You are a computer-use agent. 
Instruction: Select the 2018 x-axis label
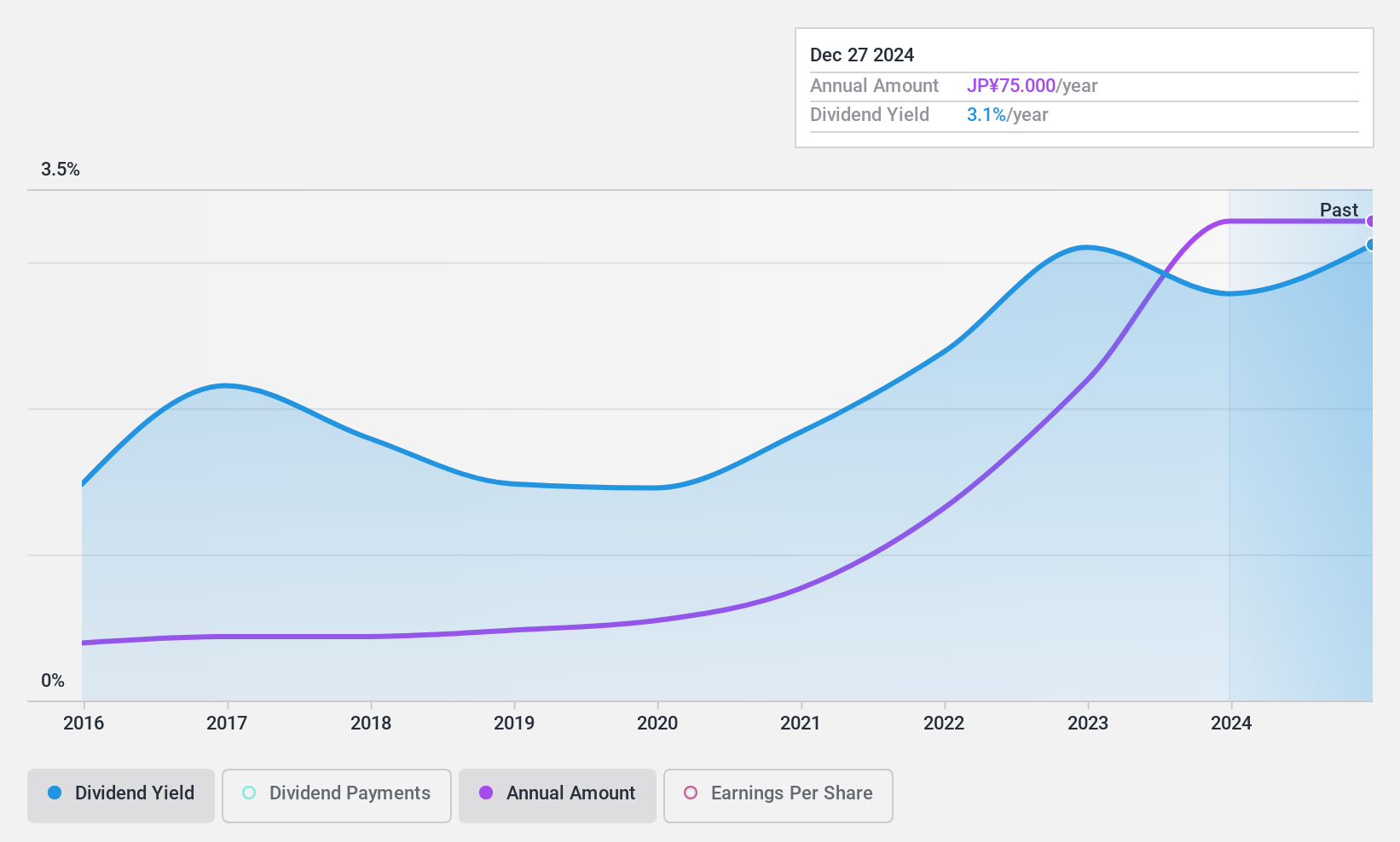(371, 724)
